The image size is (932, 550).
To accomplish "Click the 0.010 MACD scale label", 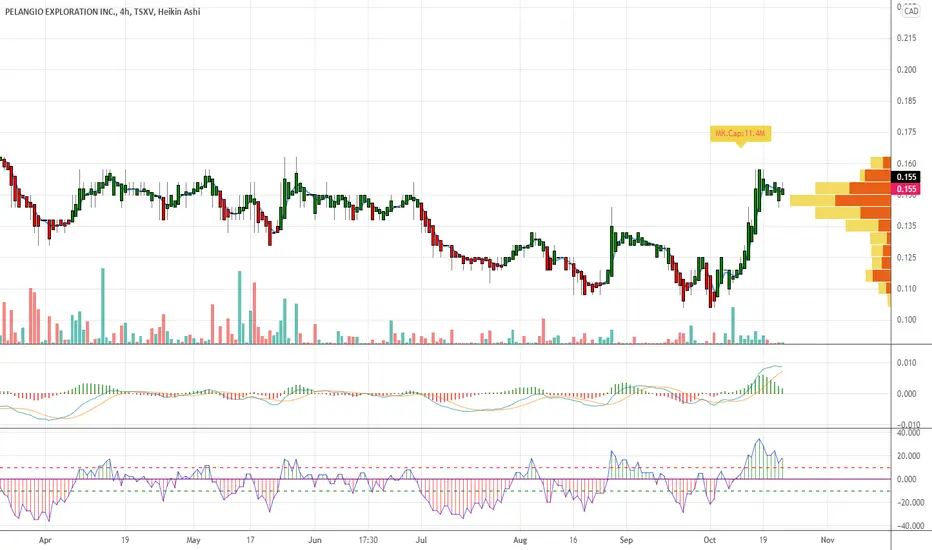I will click(906, 363).
